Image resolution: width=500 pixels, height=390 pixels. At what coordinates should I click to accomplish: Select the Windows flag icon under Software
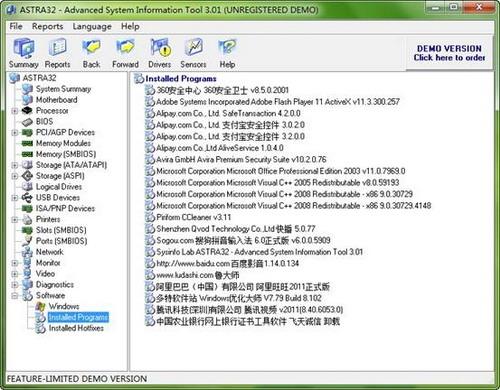(41, 306)
